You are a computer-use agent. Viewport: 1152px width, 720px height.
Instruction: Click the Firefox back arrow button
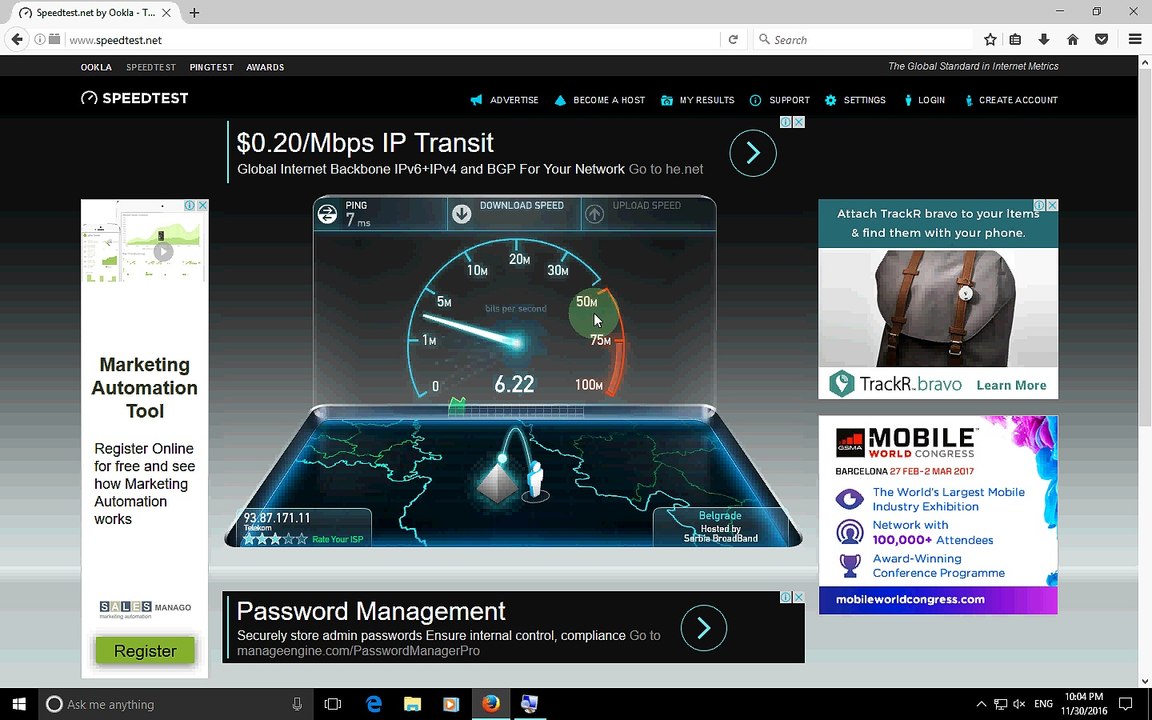17,40
